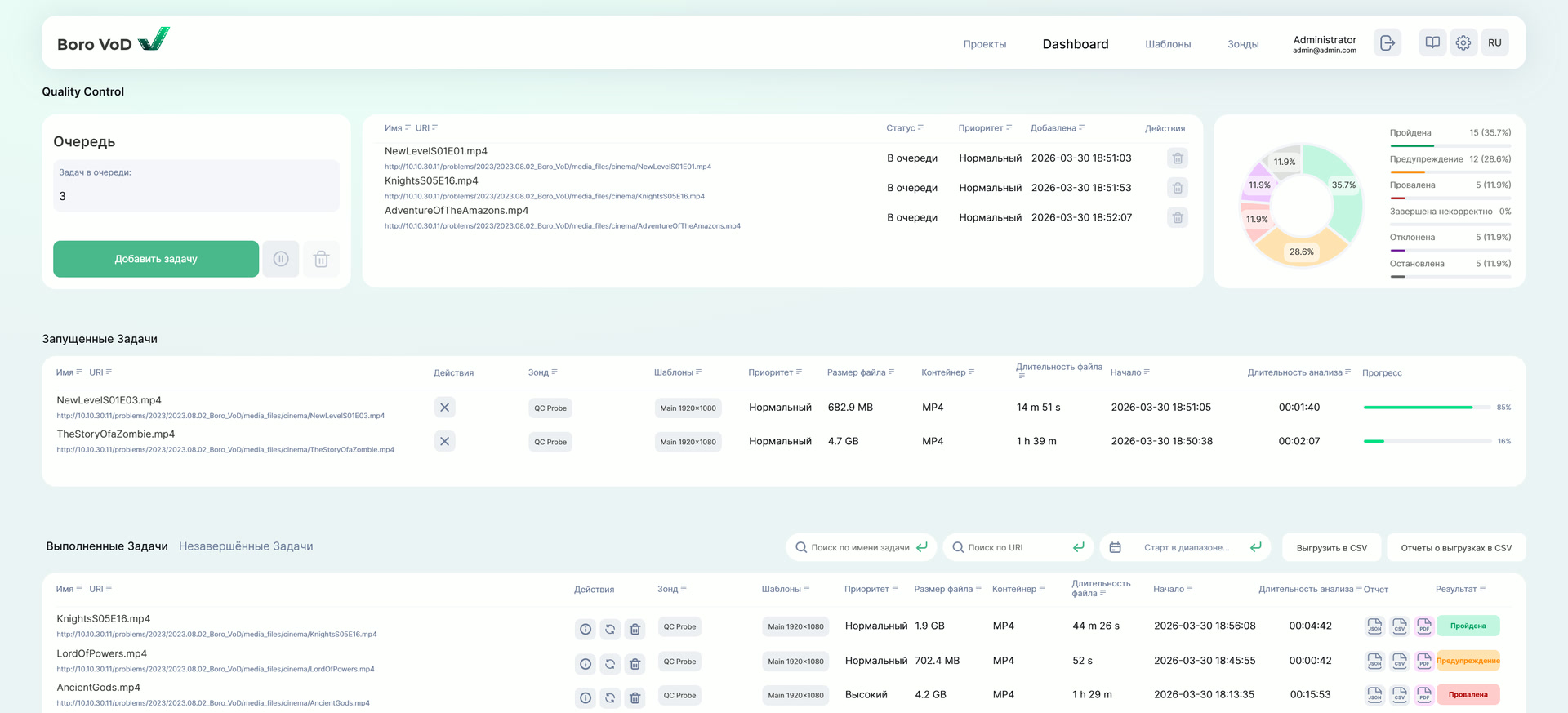This screenshot has width=1568, height=713.
Task: Open info for the KnightsS05E16.mp4 completed task
Action: pyautogui.click(x=586, y=629)
